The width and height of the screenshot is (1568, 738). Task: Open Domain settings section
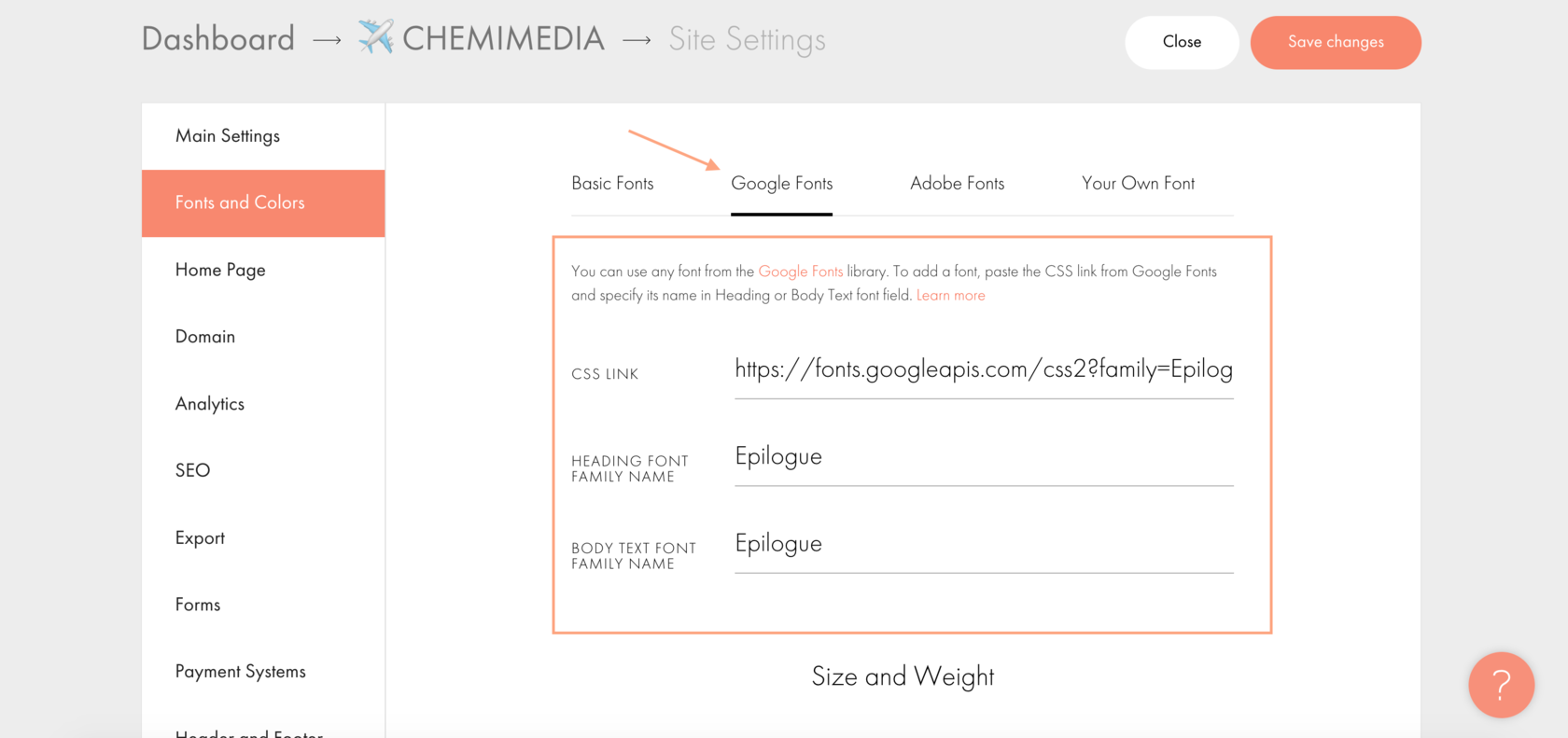pos(205,337)
